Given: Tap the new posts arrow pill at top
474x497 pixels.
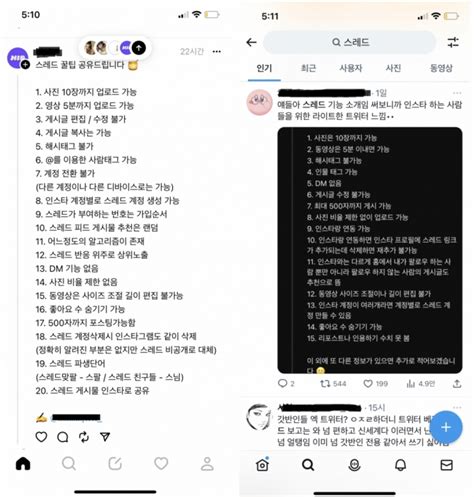Looking at the screenshot, I should [115, 48].
